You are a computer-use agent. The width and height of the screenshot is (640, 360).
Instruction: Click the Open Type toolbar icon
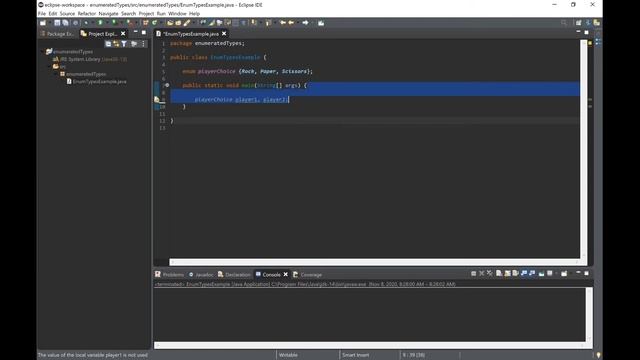point(170,23)
